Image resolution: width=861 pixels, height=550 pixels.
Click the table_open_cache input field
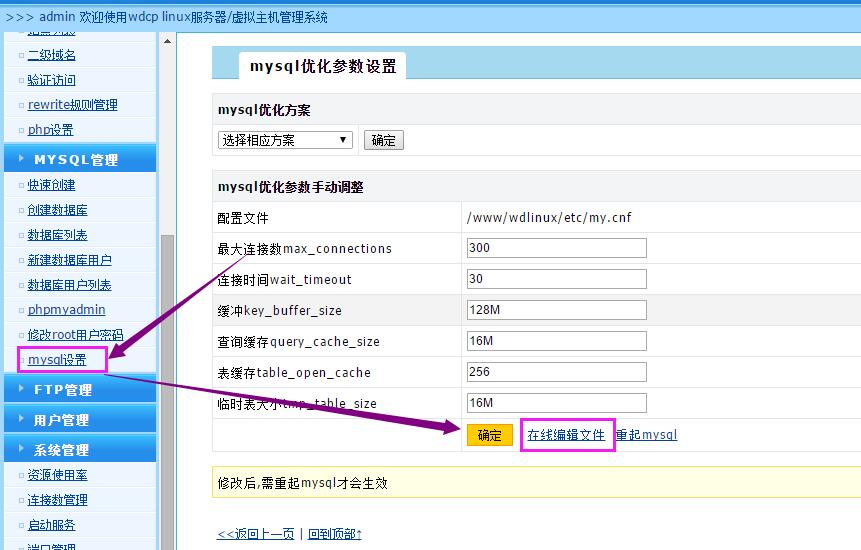(557, 372)
